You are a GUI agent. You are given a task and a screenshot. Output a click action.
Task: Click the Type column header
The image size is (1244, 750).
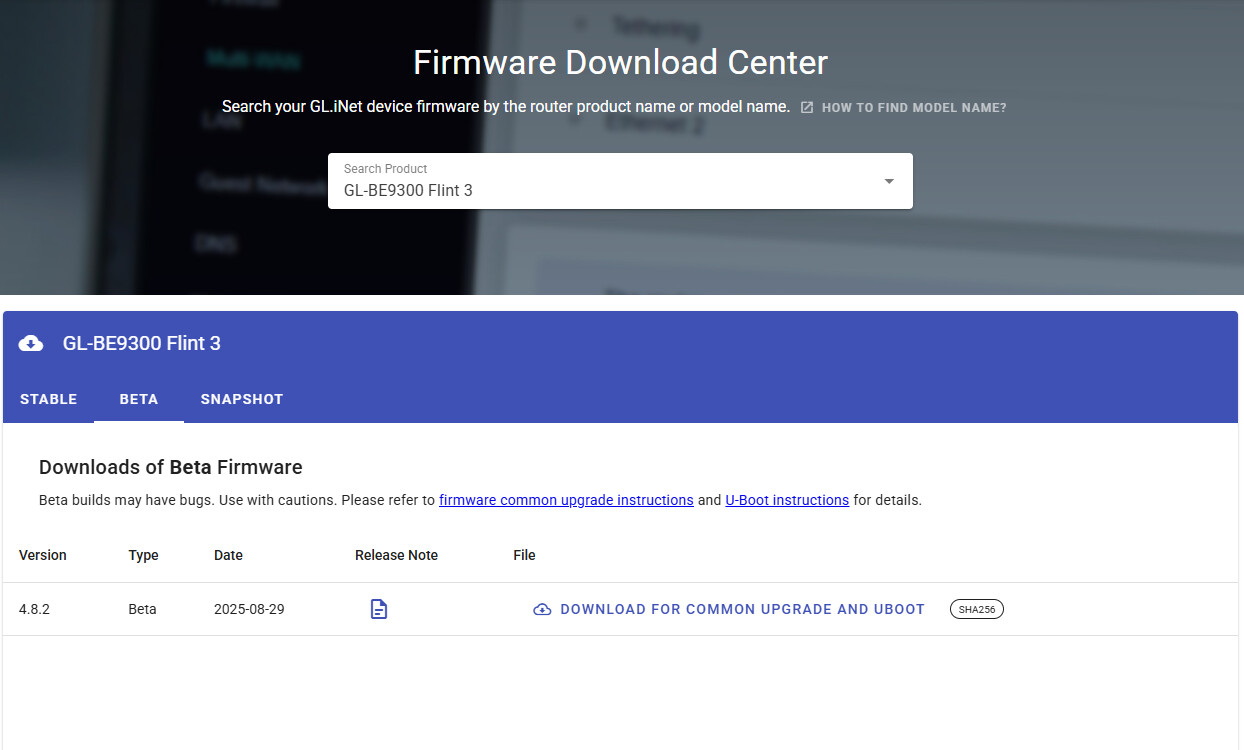point(143,555)
